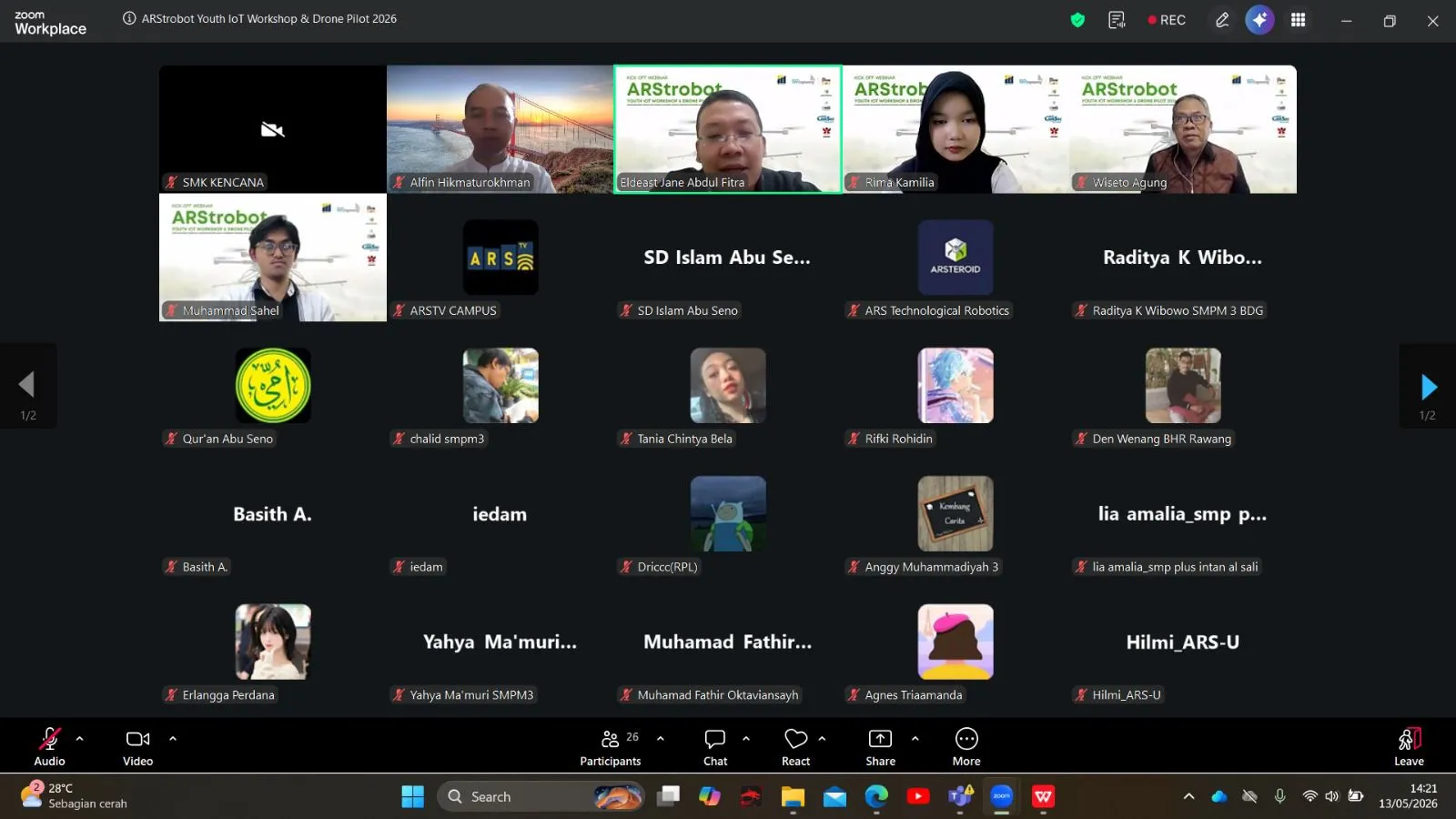Click Agnes Triaamanda's beret avatar
The image size is (1456, 819).
tap(955, 642)
